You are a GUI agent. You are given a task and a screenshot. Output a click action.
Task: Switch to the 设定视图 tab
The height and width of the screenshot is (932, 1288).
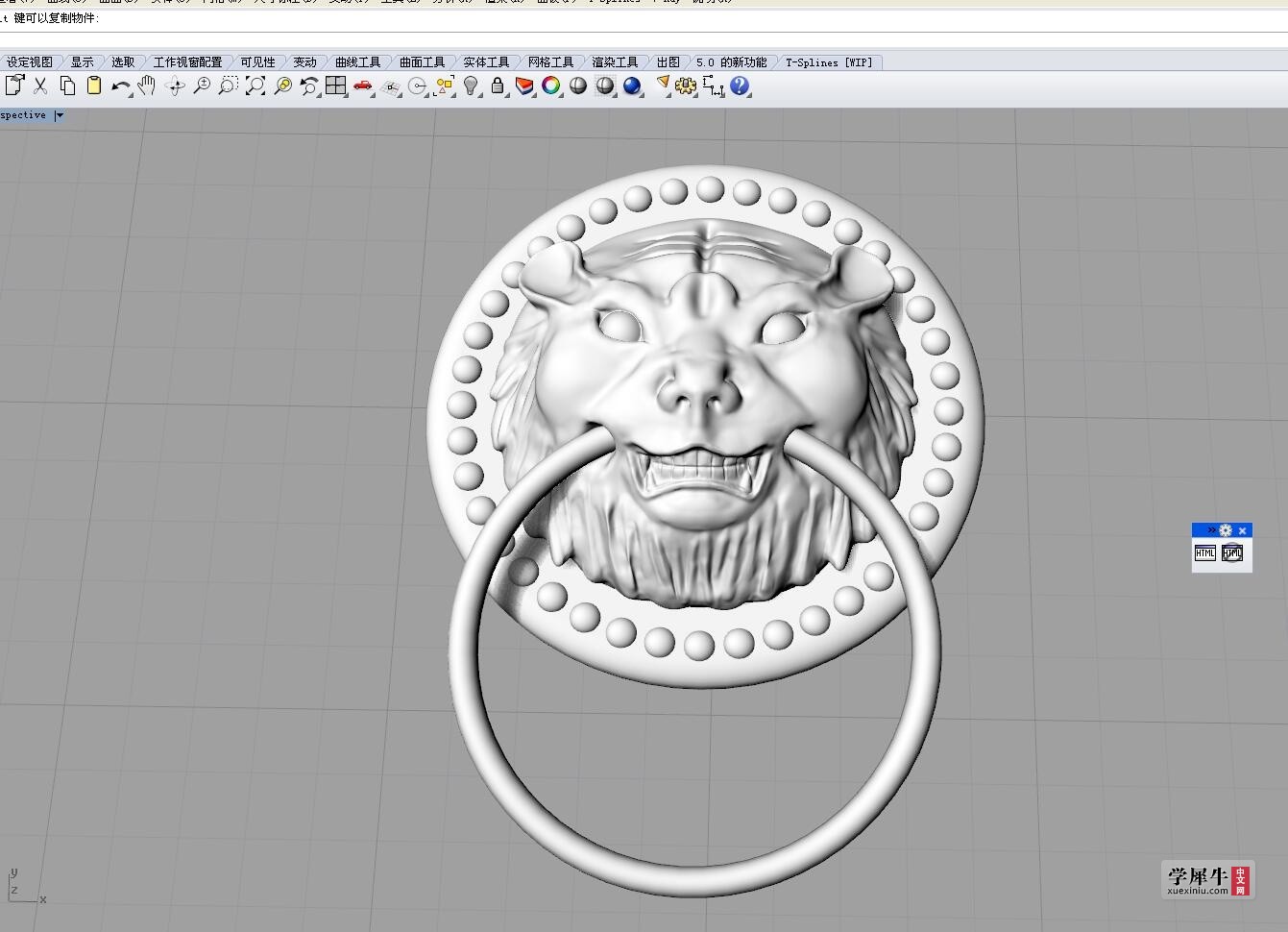pyautogui.click(x=30, y=62)
